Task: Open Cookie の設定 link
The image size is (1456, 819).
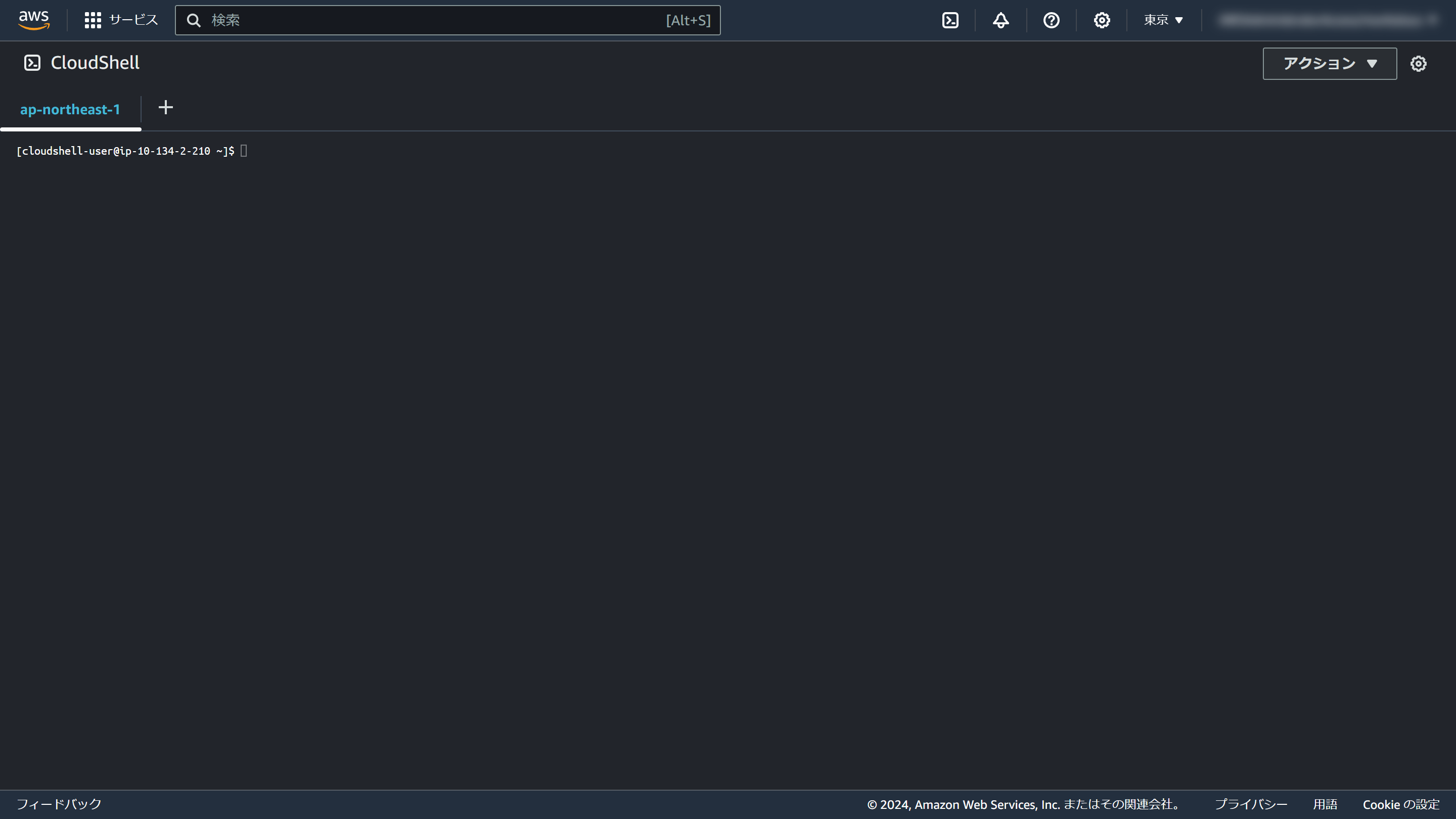Action: pos(1400,804)
